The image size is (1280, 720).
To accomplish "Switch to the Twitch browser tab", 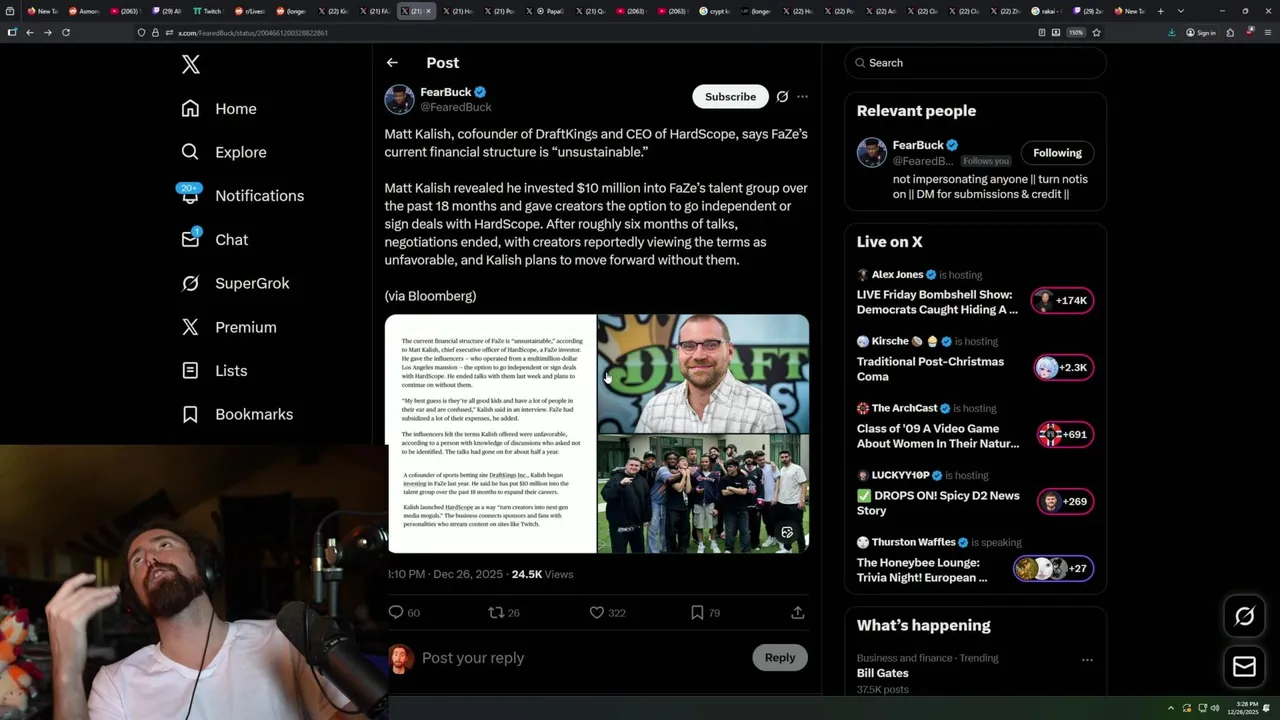I will point(208,11).
